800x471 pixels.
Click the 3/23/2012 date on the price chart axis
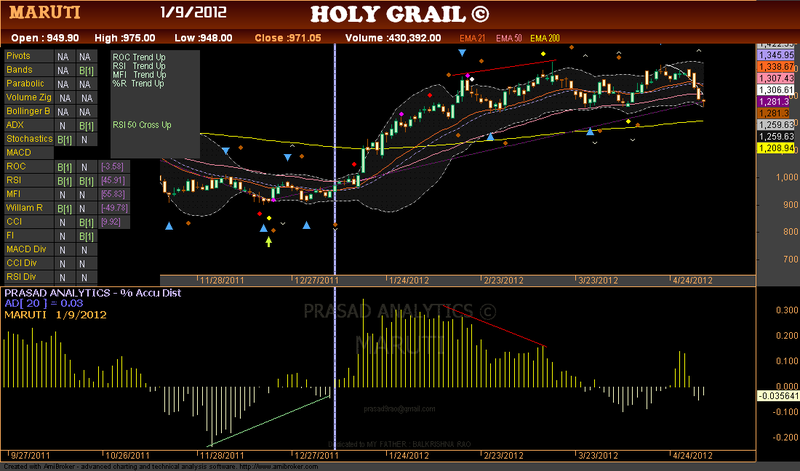click(x=597, y=280)
